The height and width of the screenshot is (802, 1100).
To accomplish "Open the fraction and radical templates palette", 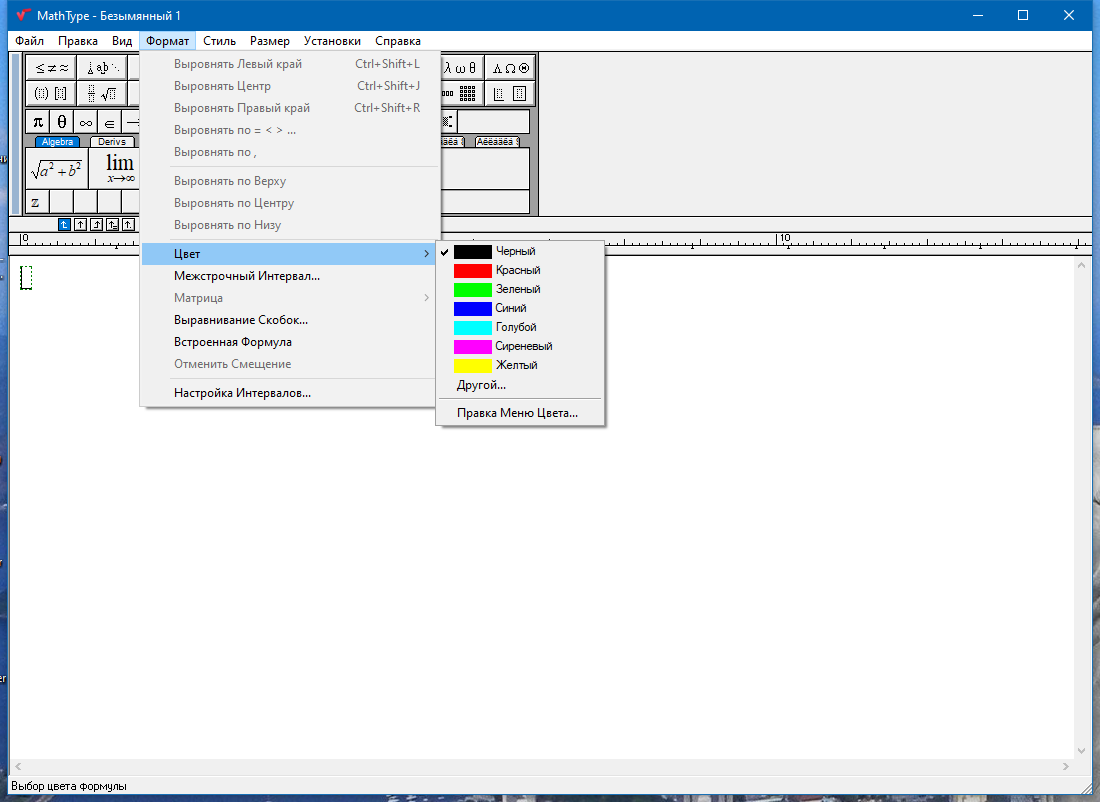I will pos(102,93).
